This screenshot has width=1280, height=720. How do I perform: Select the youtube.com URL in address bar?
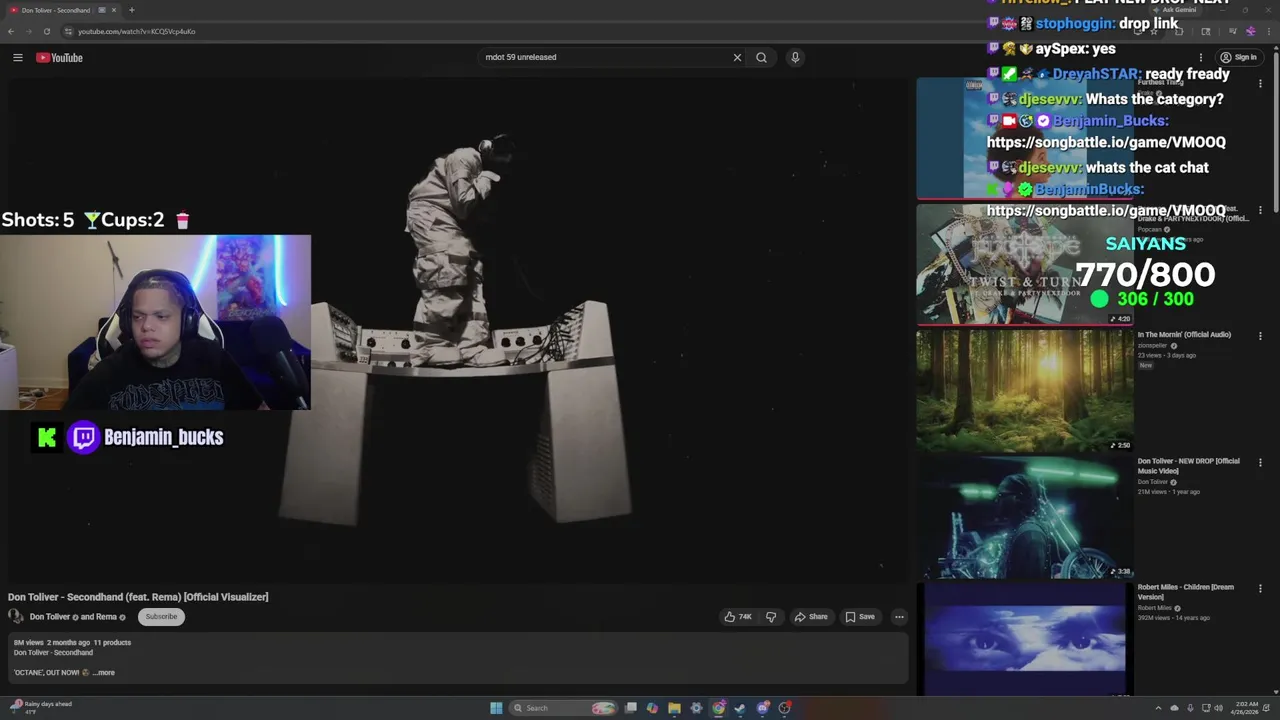tap(137, 31)
